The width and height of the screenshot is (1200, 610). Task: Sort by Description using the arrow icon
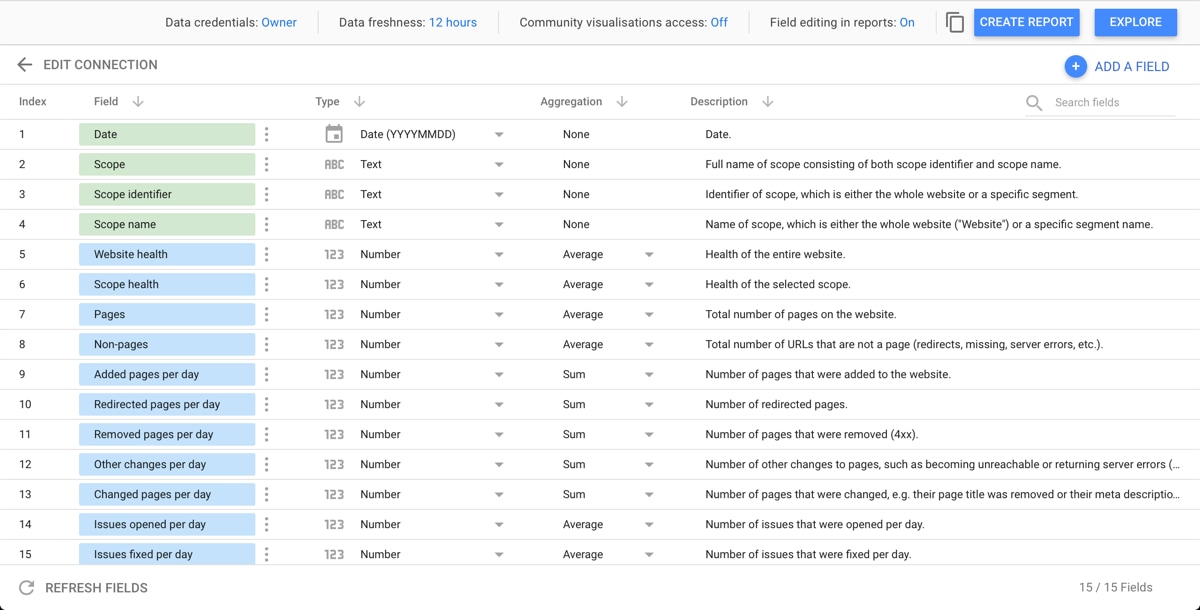[x=768, y=102]
